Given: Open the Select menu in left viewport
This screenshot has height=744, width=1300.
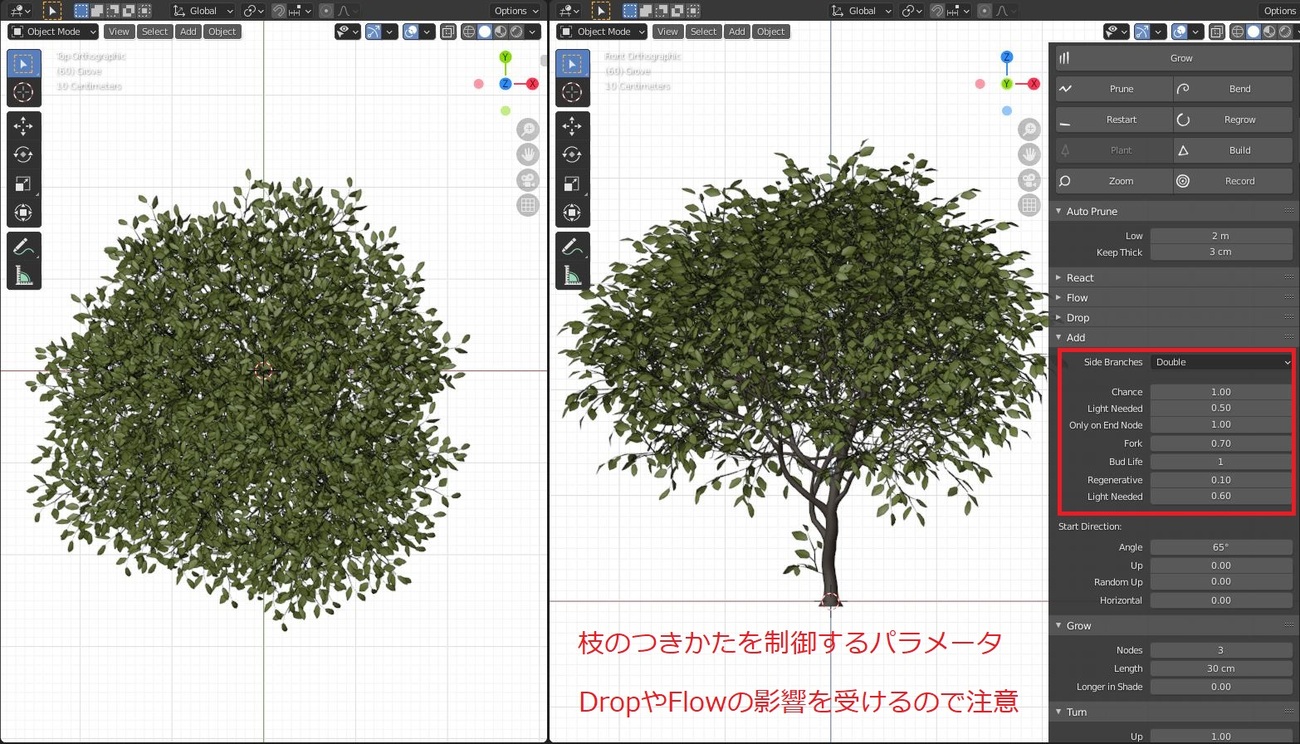Looking at the screenshot, I should coord(154,32).
